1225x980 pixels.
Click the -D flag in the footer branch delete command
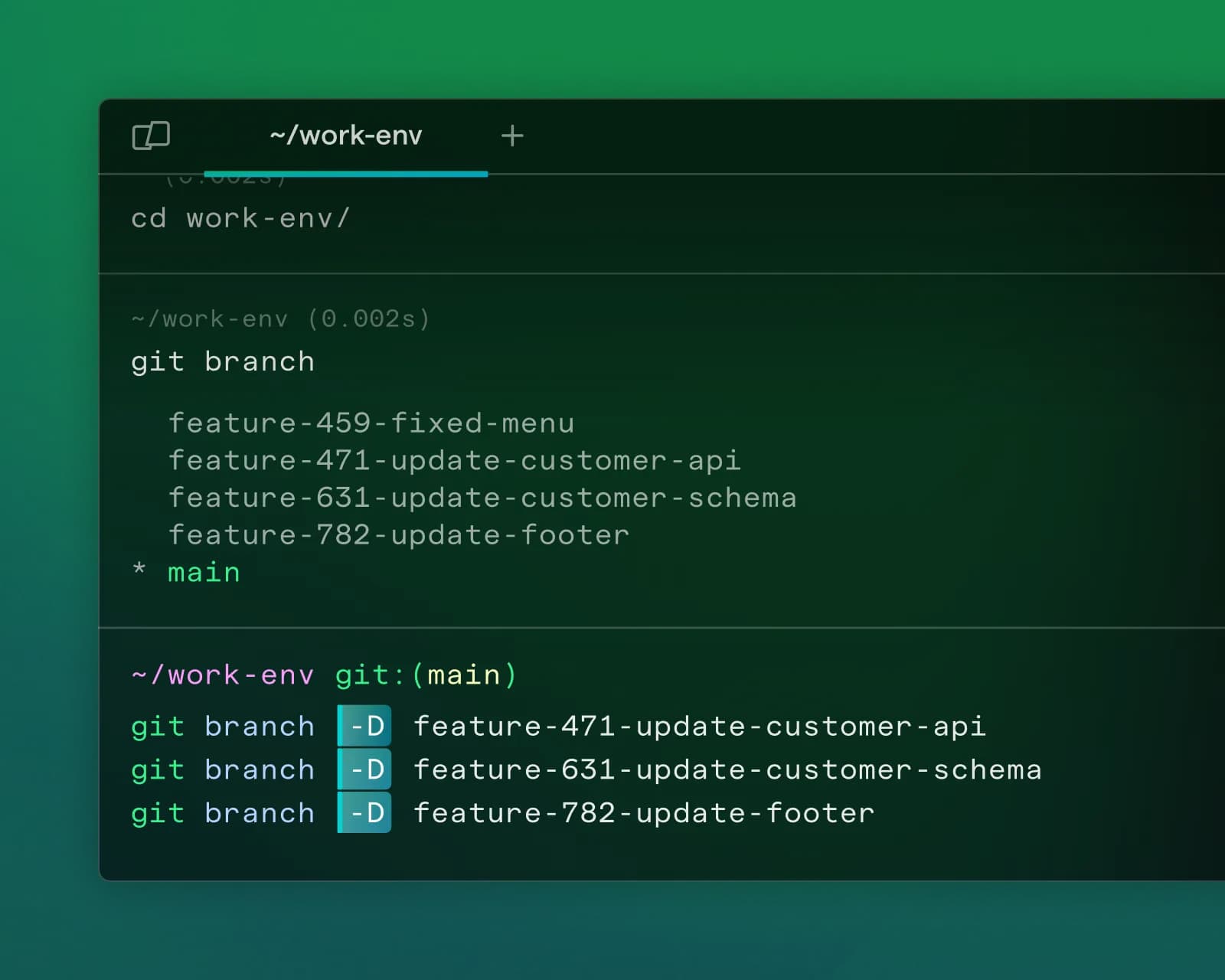[364, 813]
